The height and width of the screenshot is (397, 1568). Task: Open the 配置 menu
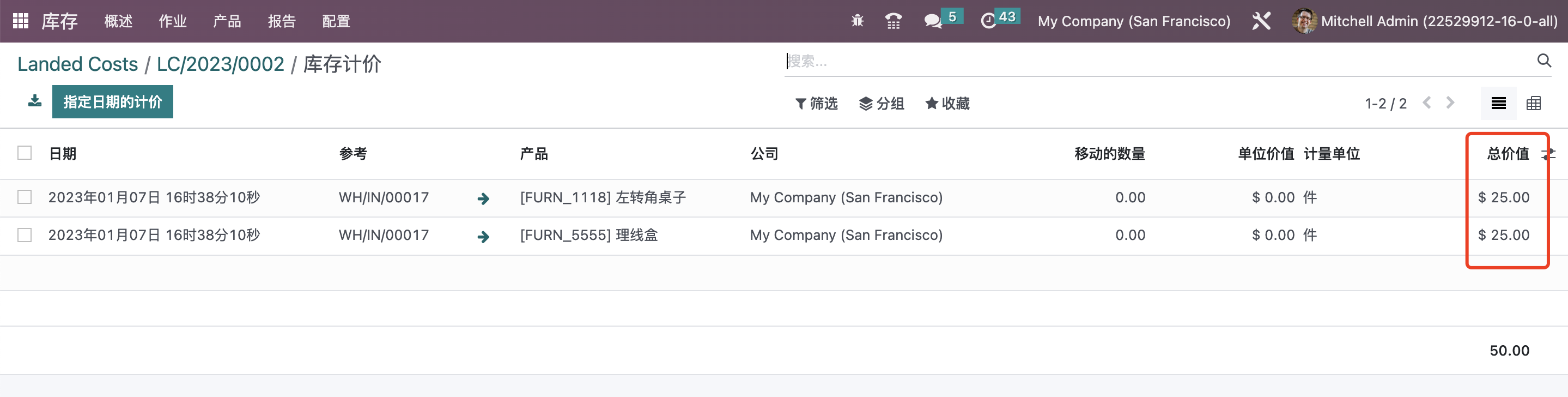pos(336,21)
